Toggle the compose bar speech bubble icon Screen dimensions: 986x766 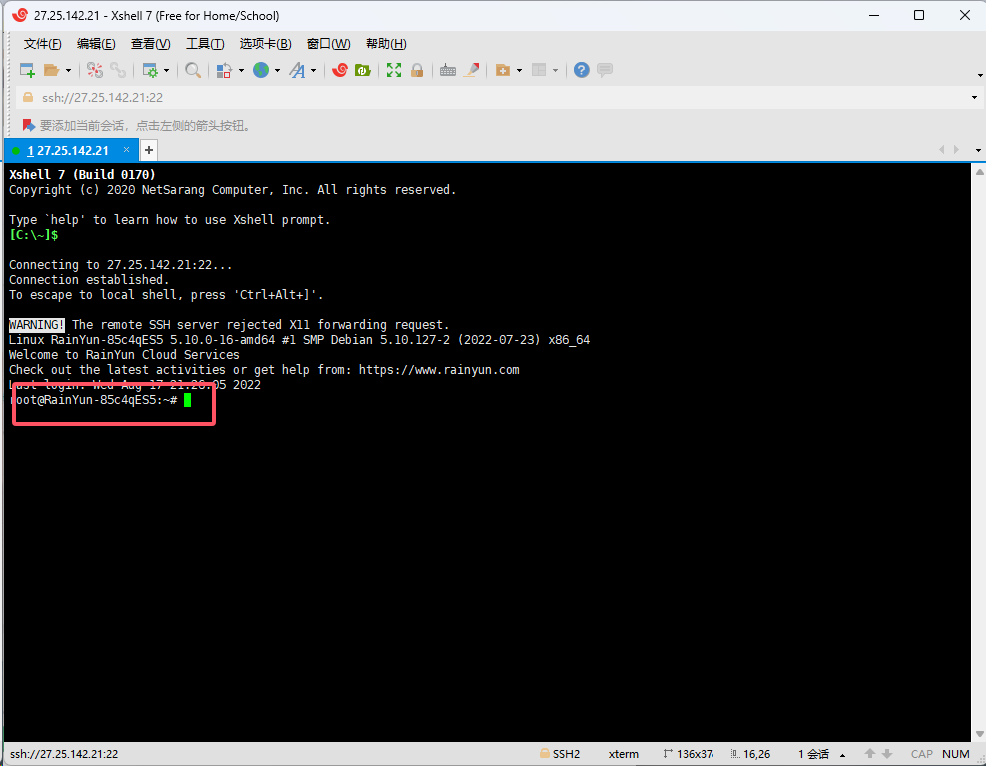pyautogui.click(x=605, y=70)
